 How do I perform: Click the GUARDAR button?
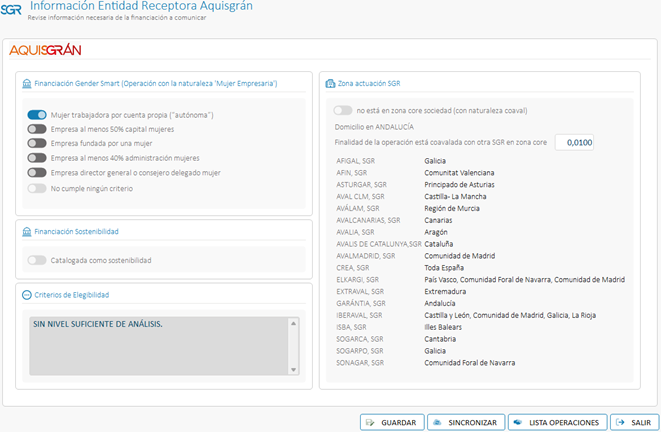coord(392,422)
